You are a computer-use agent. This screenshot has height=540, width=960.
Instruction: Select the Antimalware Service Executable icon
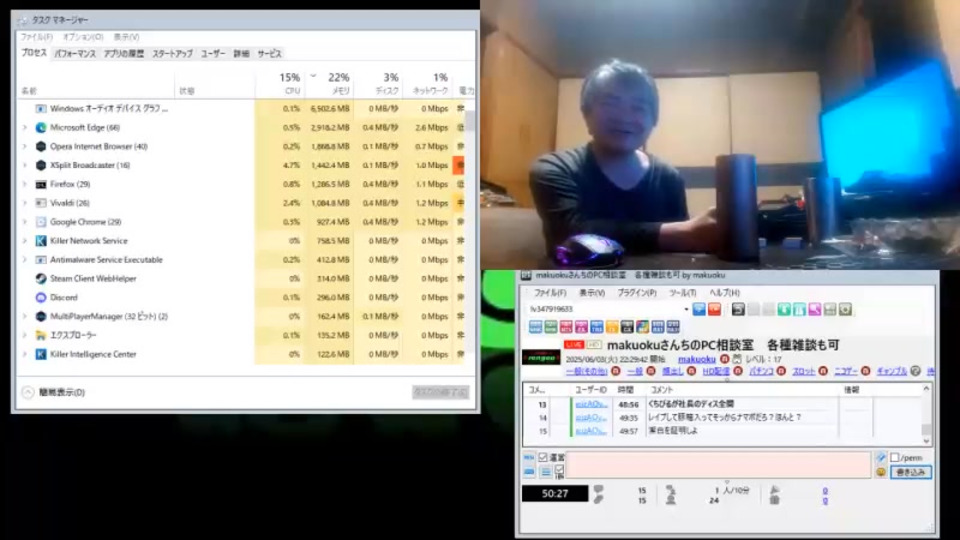(41, 260)
